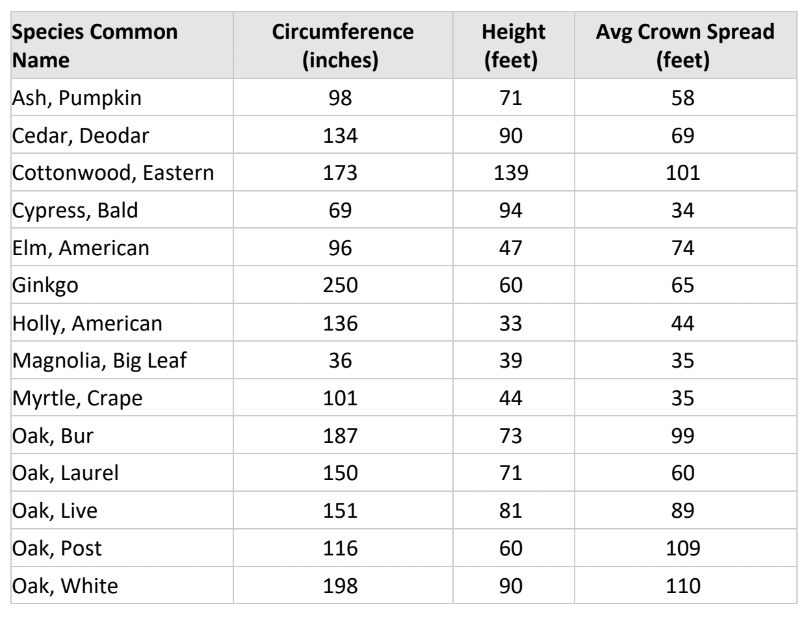Click Oak, Laurel circumference value 150
This screenshot has width=810, height=619.
point(343,473)
